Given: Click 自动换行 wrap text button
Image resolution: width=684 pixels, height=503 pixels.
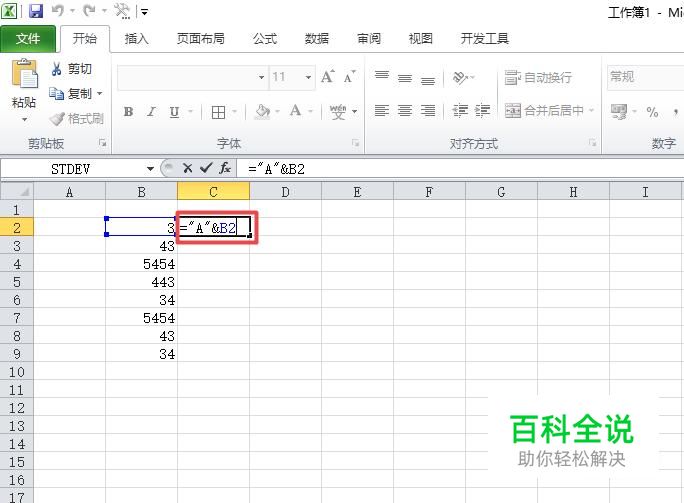Looking at the screenshot, I should point(538,78).
